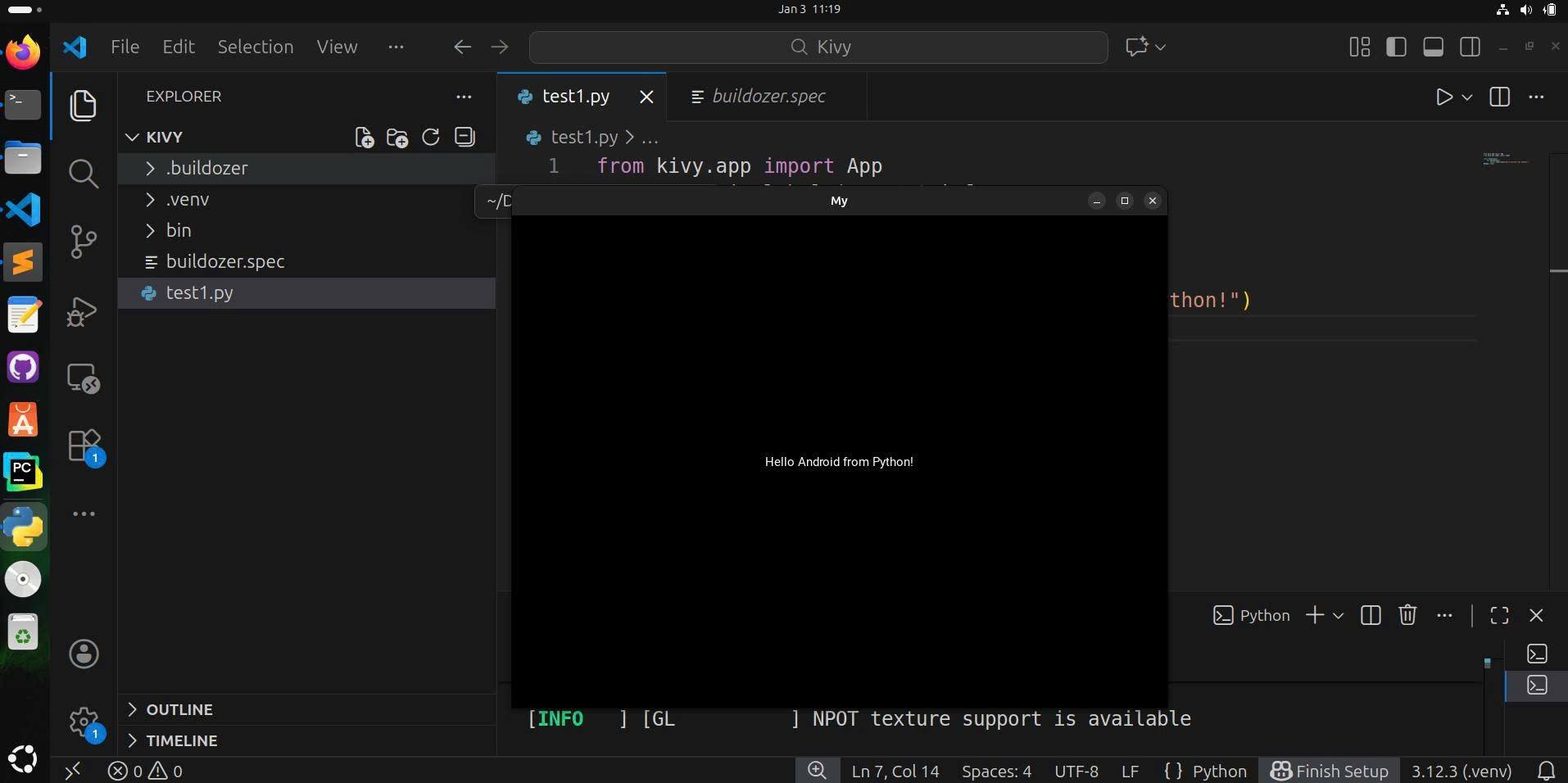
Task: Show additional activity bar views ellipsis
Action: tap(84, 514)
